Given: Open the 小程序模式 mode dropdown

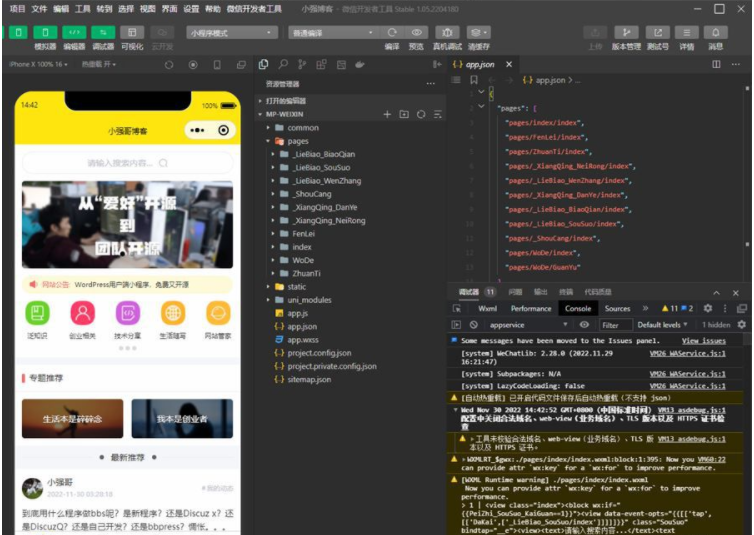Looking at the screenshot, I should coord(230,32).
